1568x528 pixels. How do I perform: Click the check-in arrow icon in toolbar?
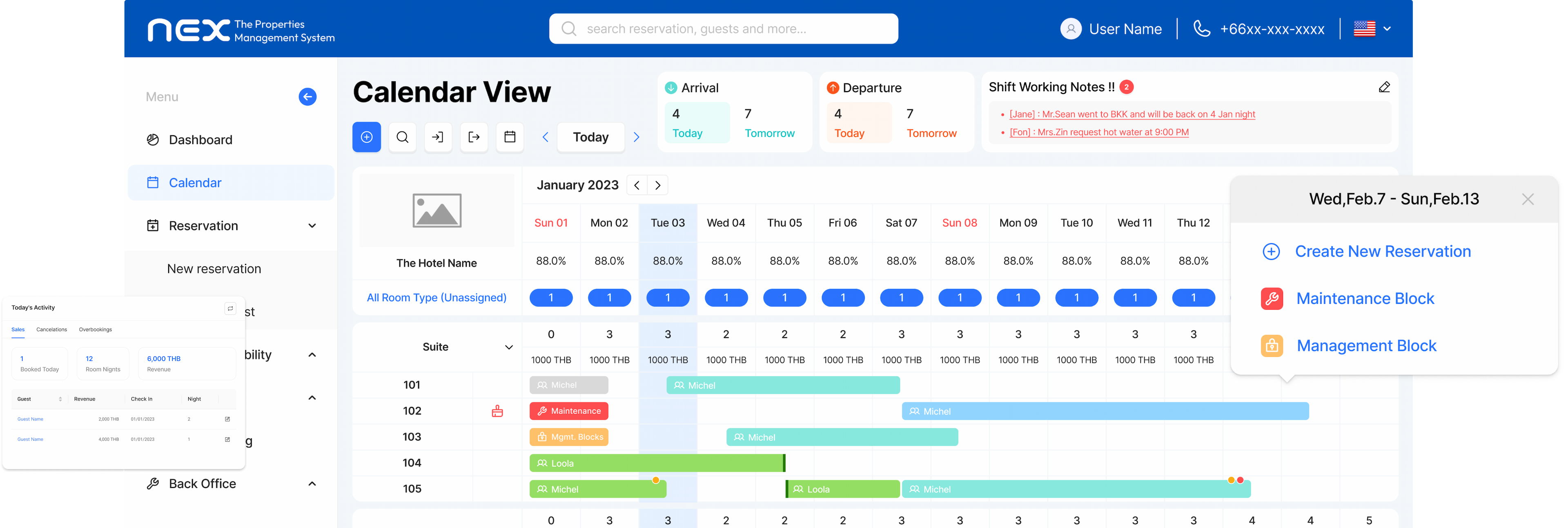pyautogui.click(x=438, y=137)
